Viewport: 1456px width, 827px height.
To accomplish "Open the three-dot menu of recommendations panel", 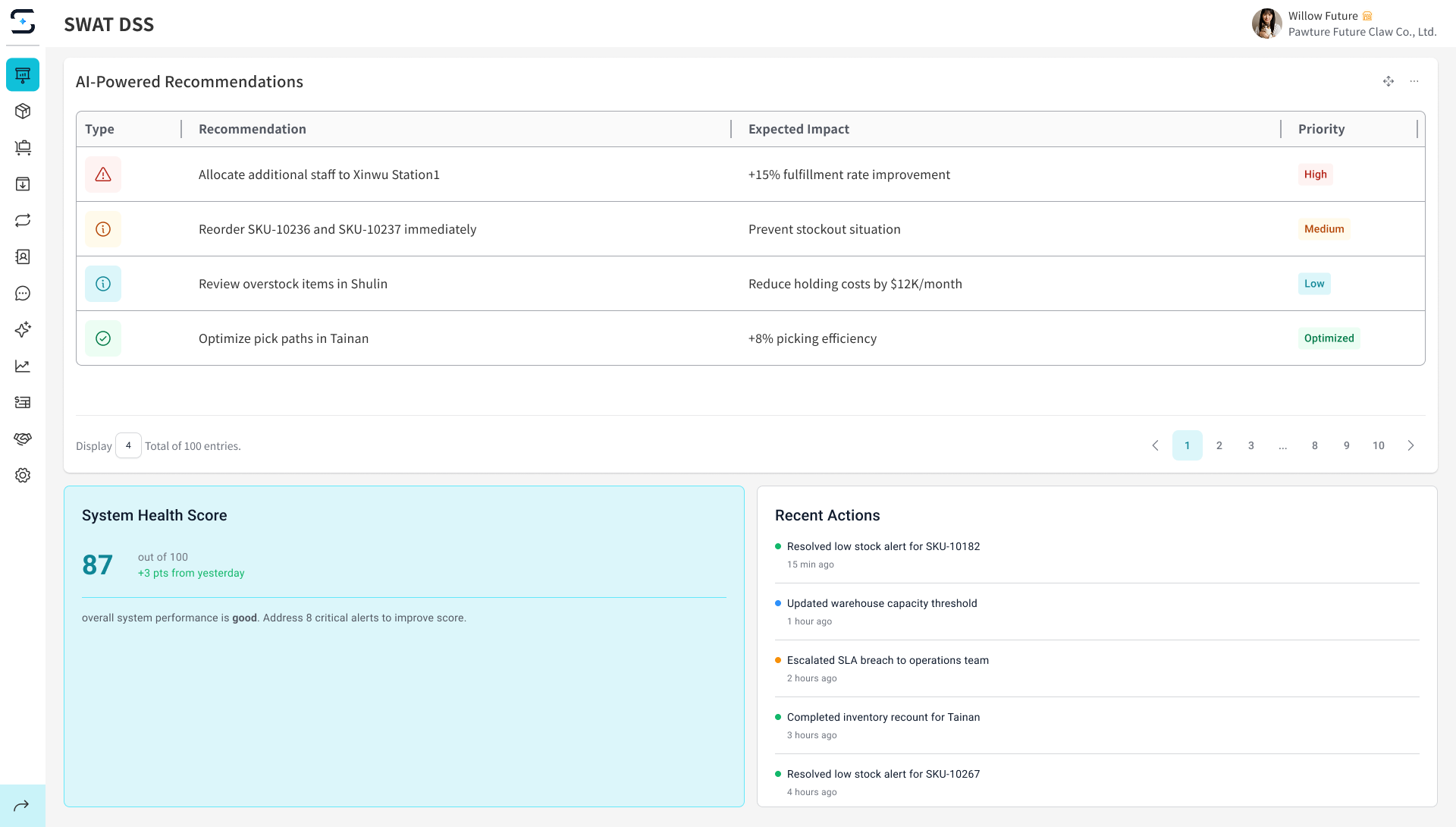I will pyautogui.click(x=1414, y=81).
